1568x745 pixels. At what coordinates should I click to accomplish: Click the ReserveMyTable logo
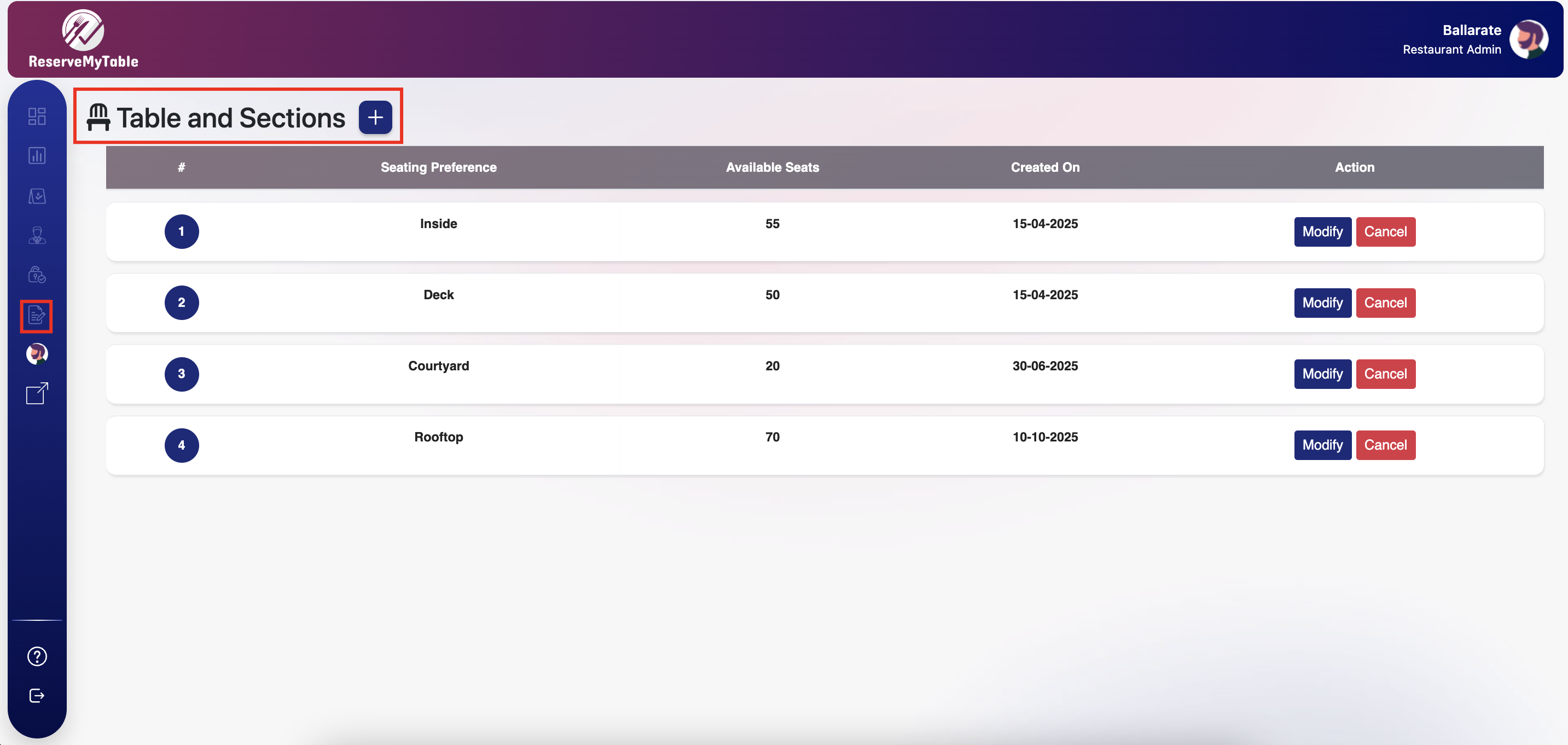pos(83,39)
